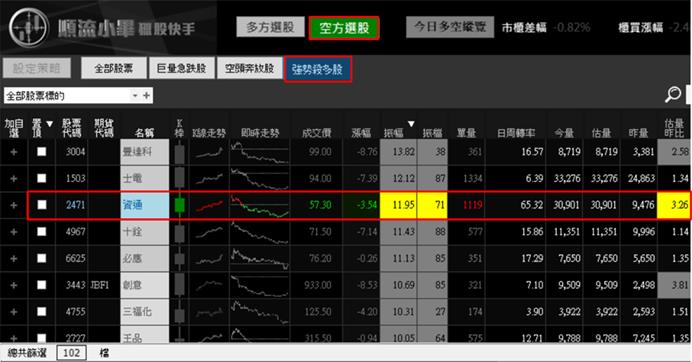Image resolution: width=692 pixels, height=362 pixels.
Task: Click the sort arrow above 振幅 header
Action: click(x=411, y=124)
